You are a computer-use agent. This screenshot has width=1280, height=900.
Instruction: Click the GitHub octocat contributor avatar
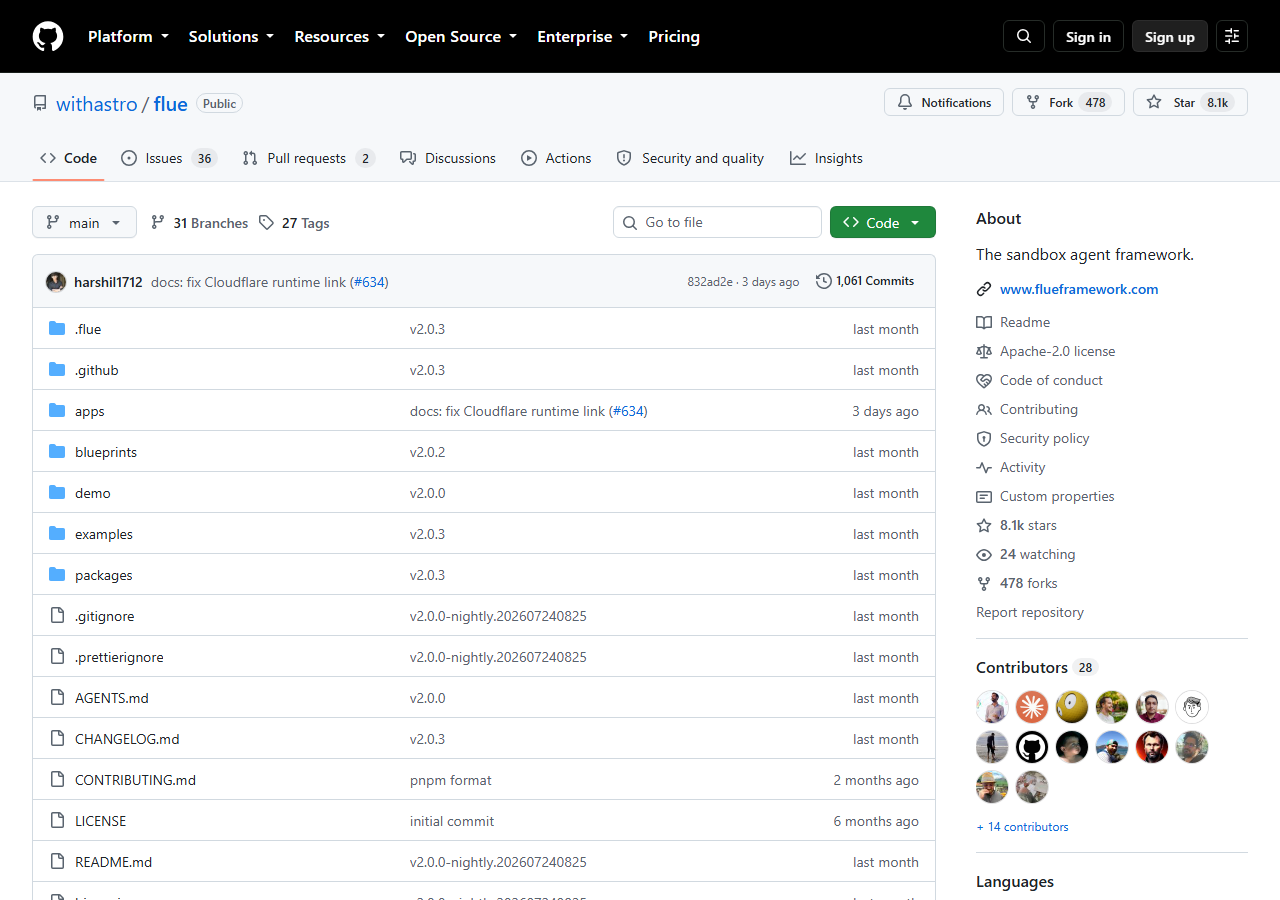(1032, 747)
